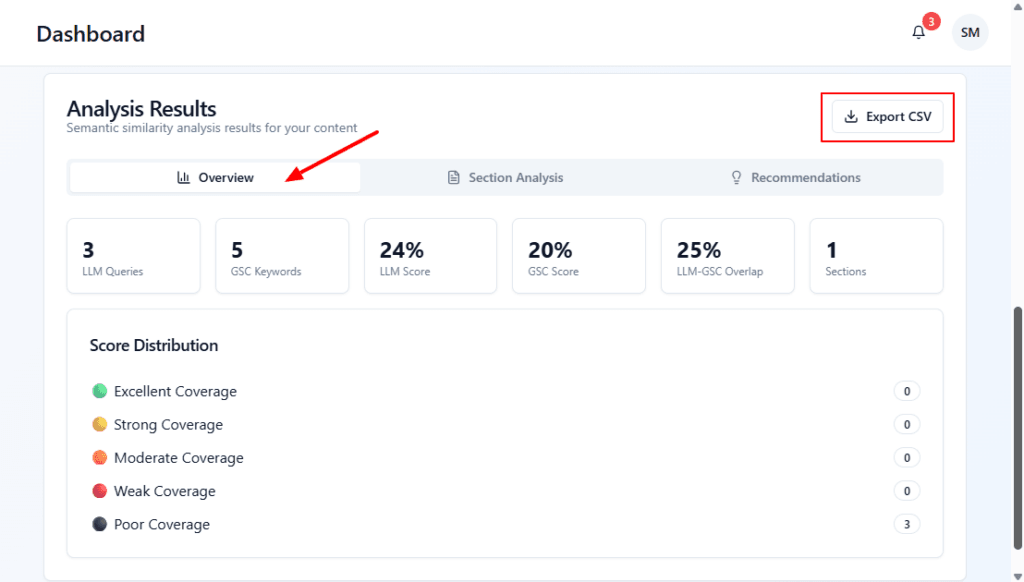Click the red notification badge showing 3
The width and height of the screenshot is (1024, 582).
(931, 21)
